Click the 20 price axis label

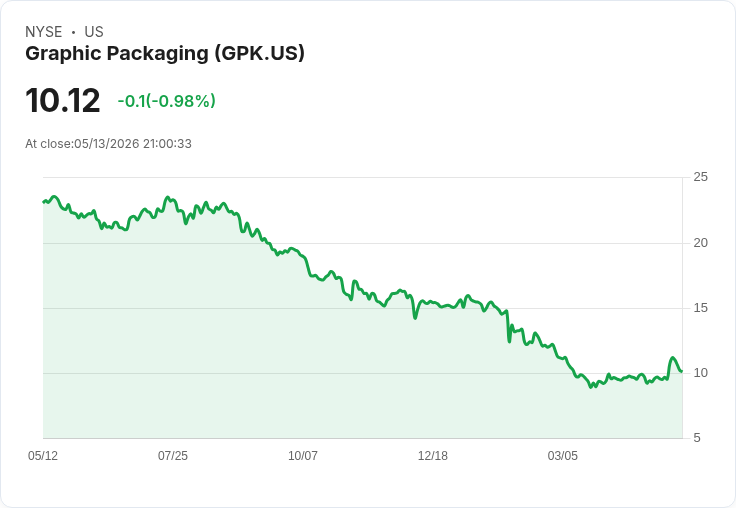[701, 243]
